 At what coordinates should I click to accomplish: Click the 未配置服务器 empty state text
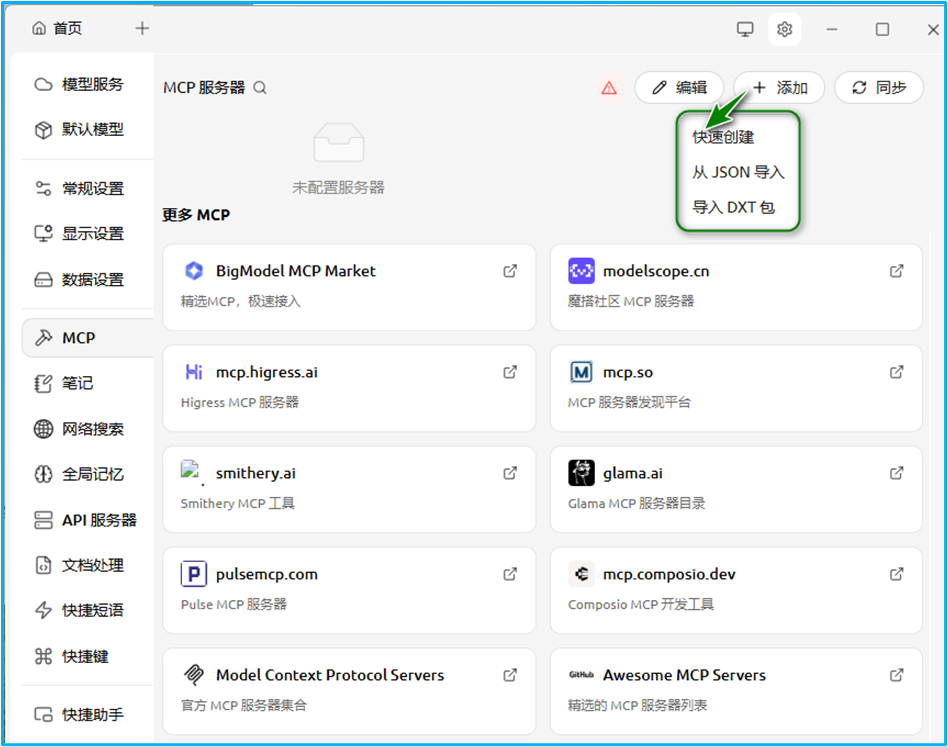pos(338,187)
